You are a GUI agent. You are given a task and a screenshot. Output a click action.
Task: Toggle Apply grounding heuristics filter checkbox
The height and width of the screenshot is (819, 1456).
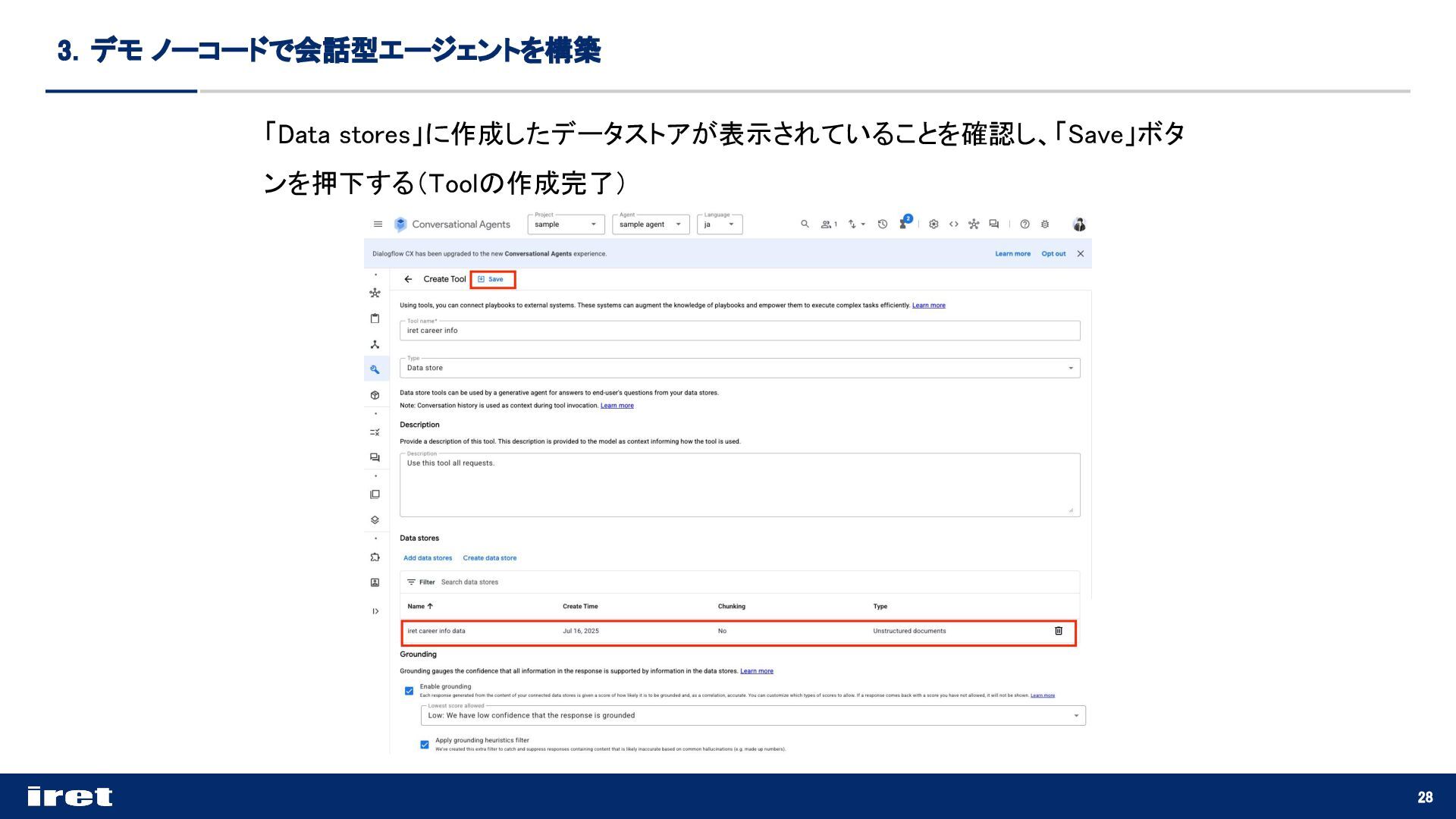click(425, 745)
